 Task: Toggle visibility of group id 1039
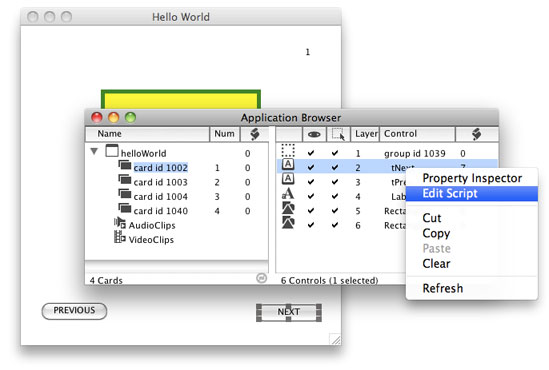tap(311, 153)
